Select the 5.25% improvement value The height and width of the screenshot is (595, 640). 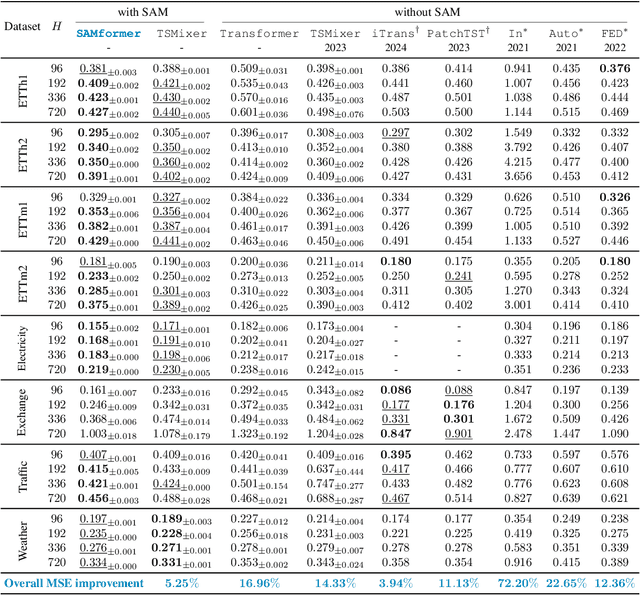point(182,583)
